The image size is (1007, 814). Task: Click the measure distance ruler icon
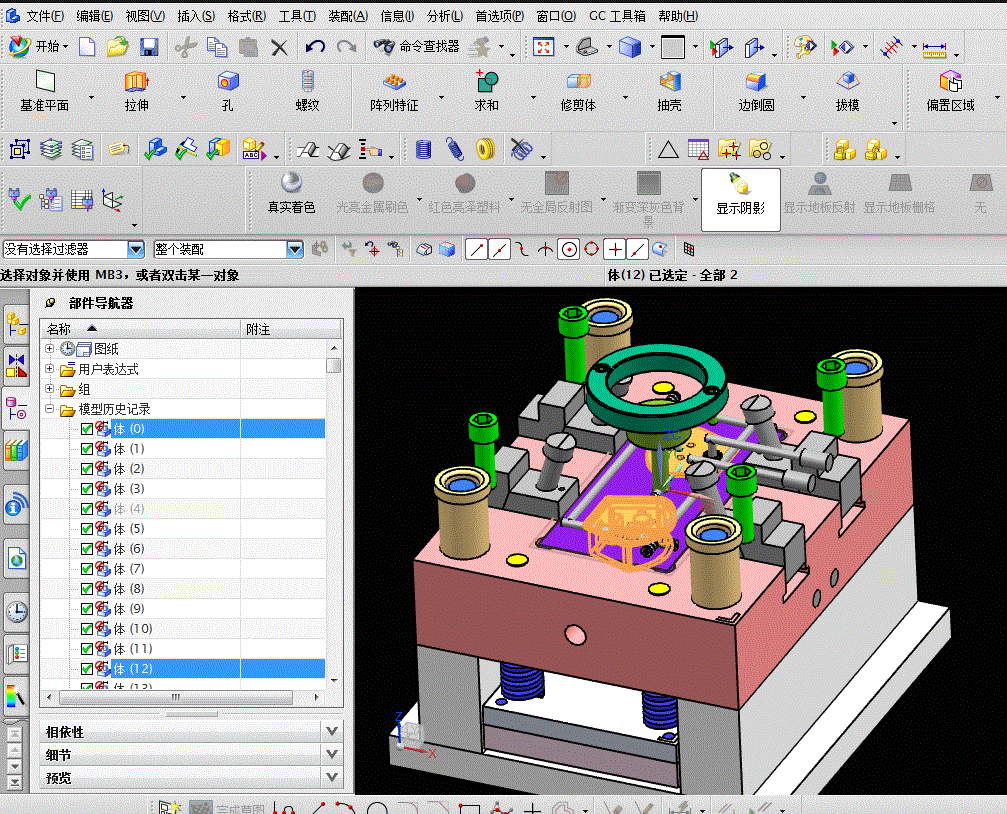click(934, 48)
